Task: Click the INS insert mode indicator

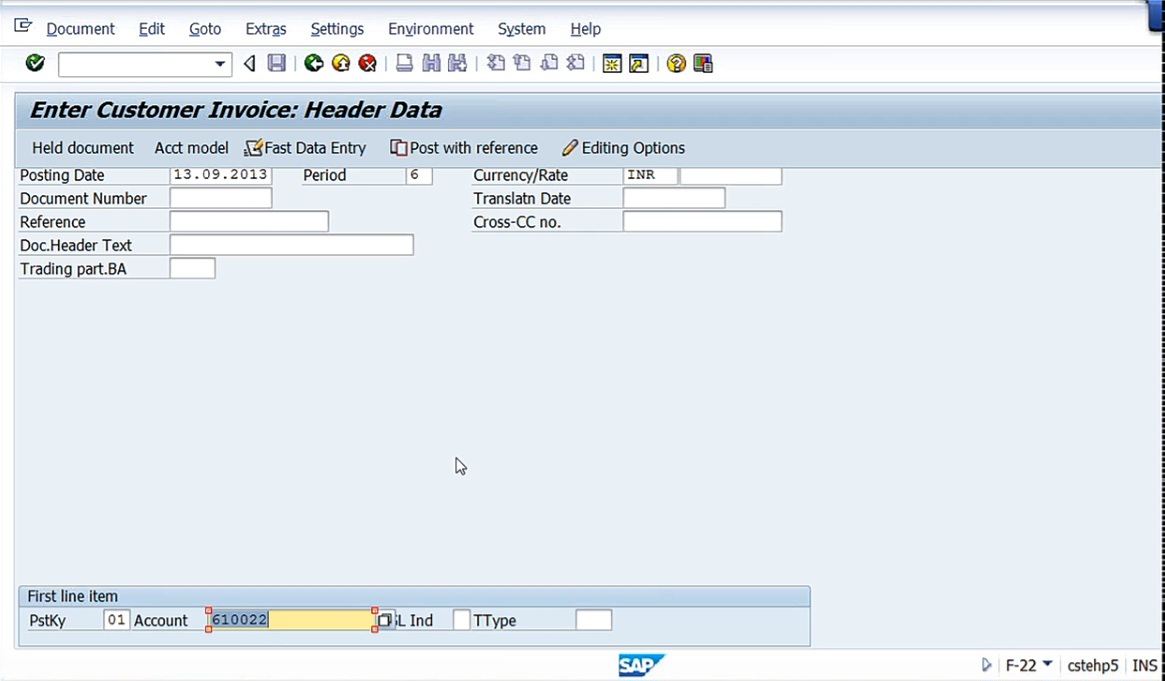Action: tap(1144, 665)
